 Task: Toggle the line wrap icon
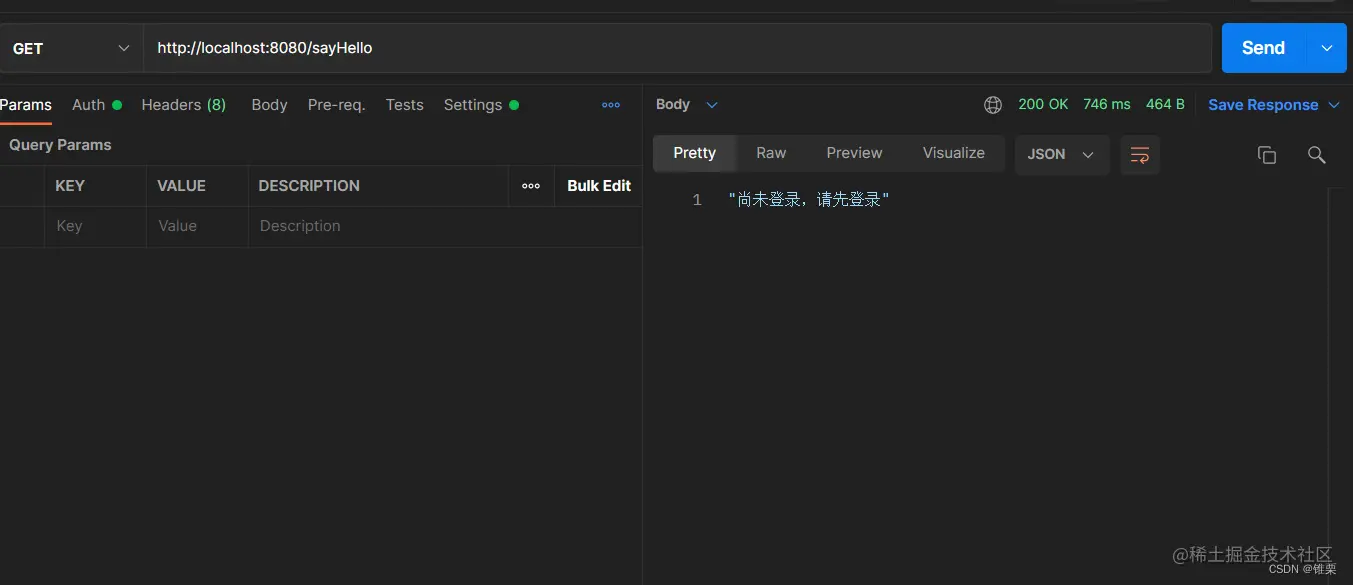click(x=1140, y=155)
